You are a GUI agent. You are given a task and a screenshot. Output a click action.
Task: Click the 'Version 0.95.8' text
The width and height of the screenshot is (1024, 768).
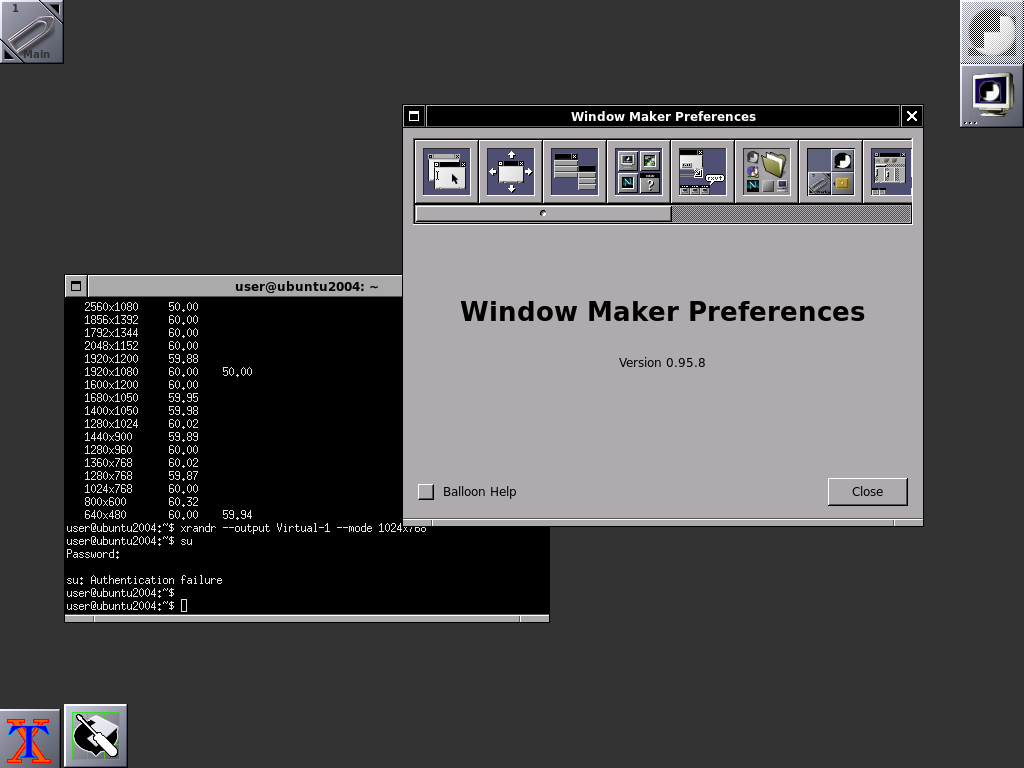click(662, 362)
